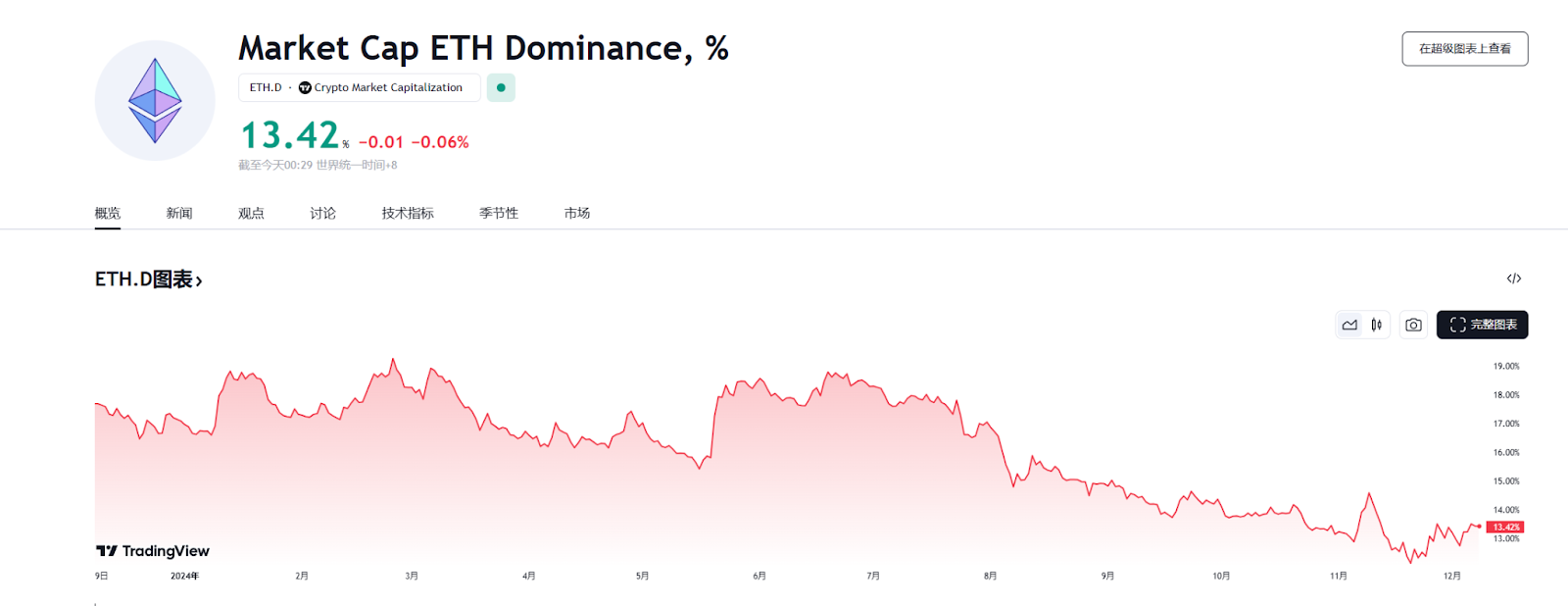1568x606 pixels.
Task: Click the 在超级图表上查看 button
Action: (x=1464, y=48)
